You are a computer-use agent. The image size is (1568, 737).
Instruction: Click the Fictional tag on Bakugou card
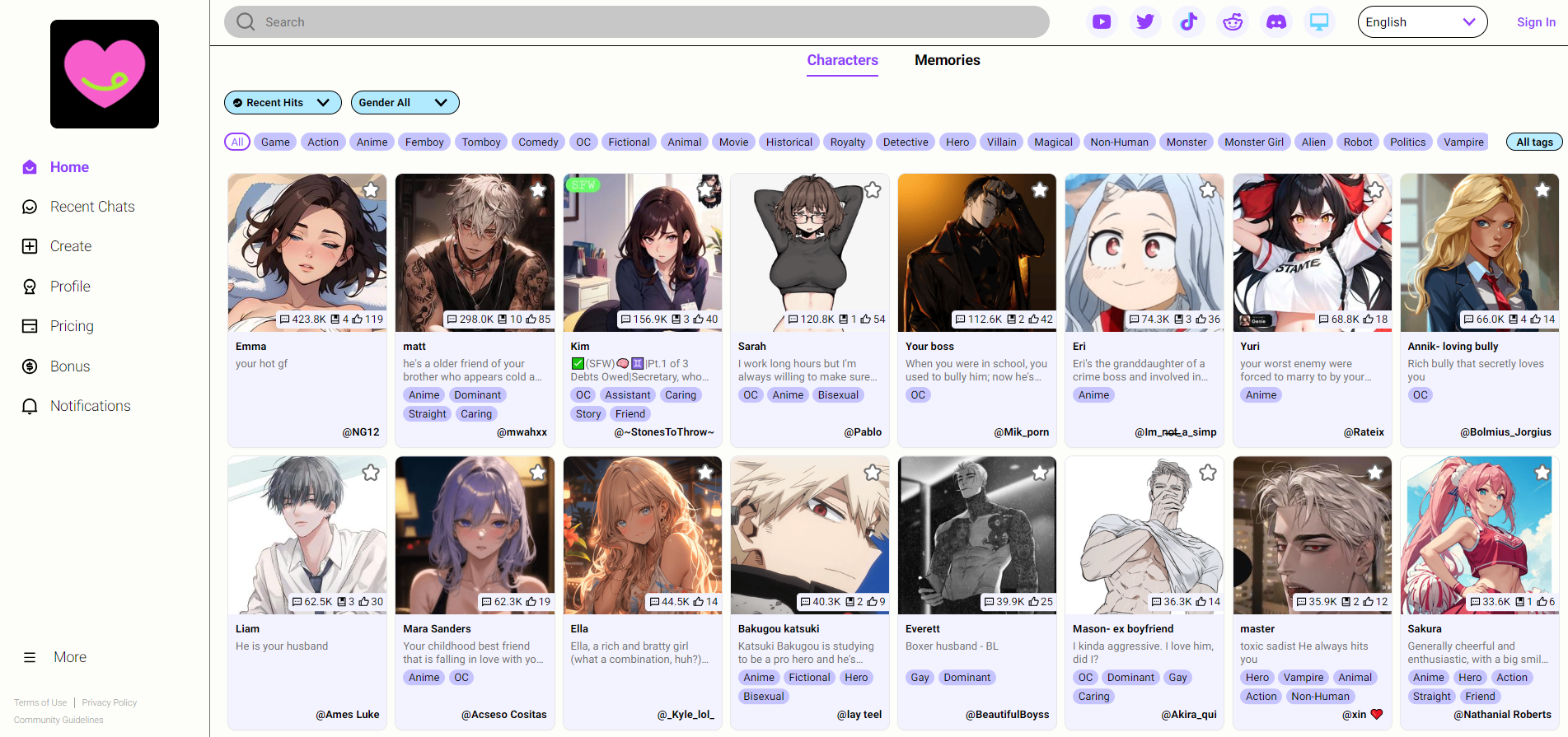tap(809, 678)
